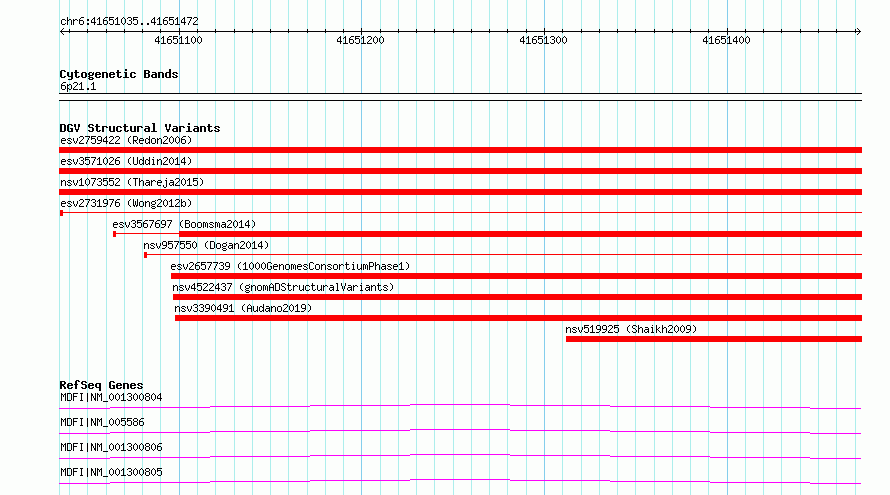This screenshot has width=890, height=495.
Task: Click the MDFI|NM_005586 gene label
Action: point(102,422)
